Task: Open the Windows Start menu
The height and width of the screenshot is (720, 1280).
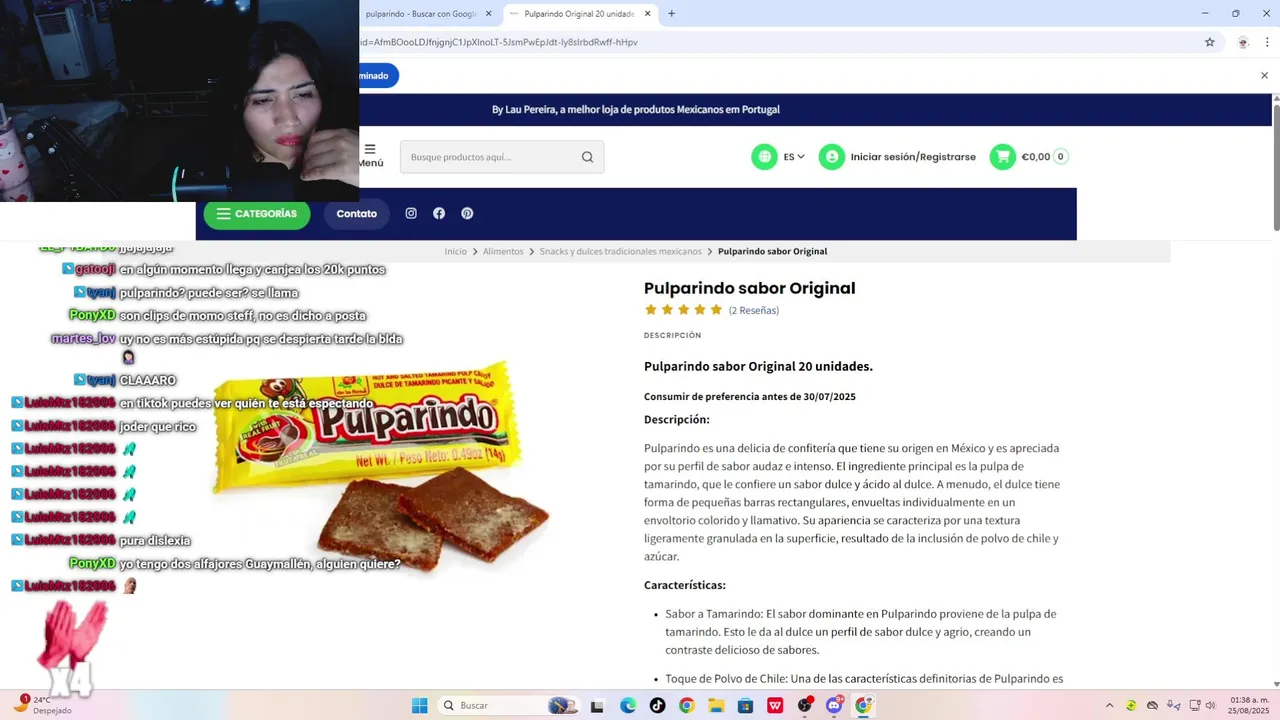Action: (420, 705)
